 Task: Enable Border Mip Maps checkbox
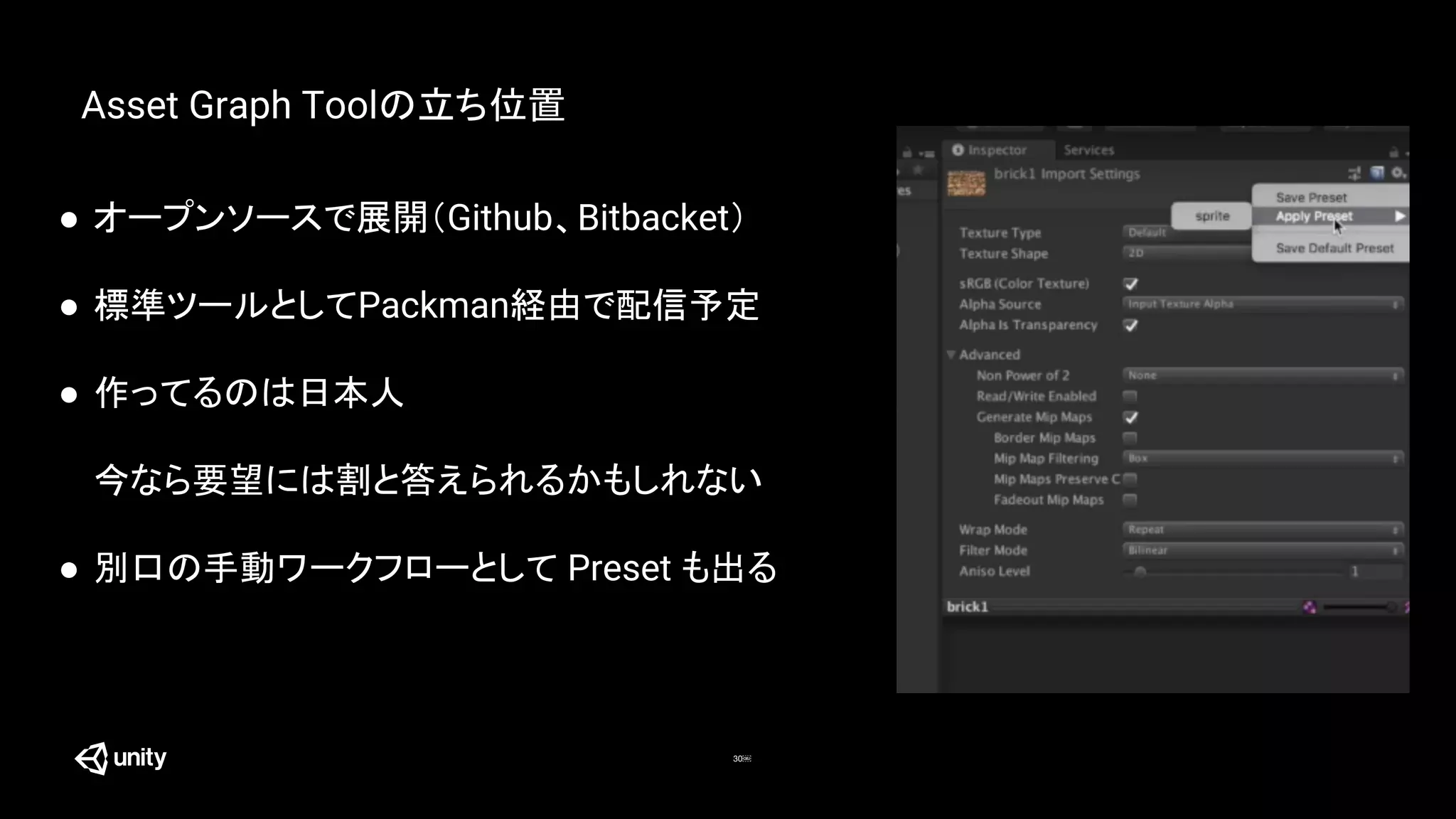point(1130,438)
